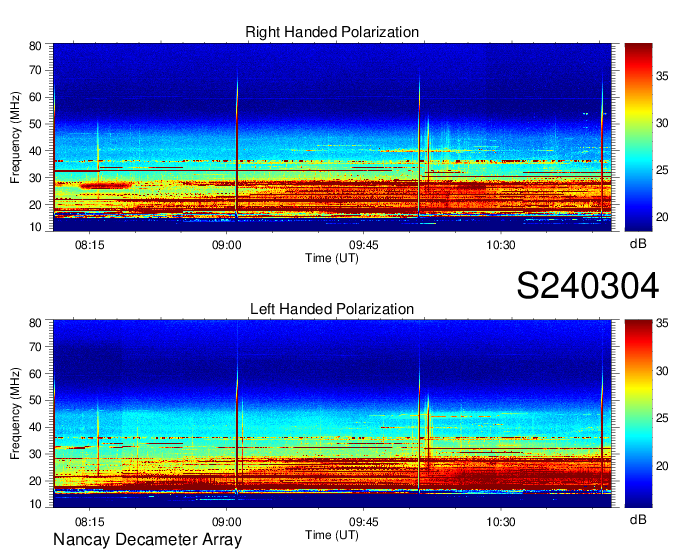Click the "60" frequency tick of right-handed plot
680x552 pixels.
pos(35,97)
